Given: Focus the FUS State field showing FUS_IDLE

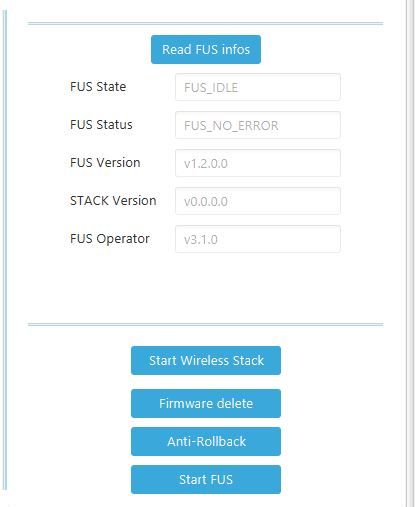Looking at the screenshot, I should click(258, 87).
